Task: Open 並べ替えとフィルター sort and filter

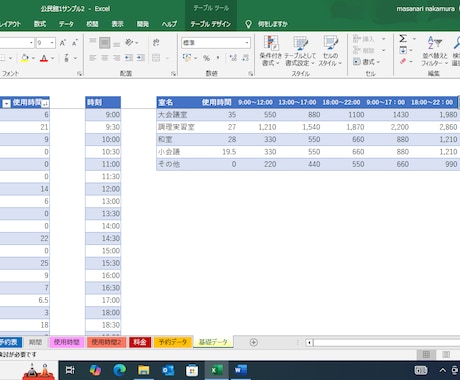Action: coord(434,51)
